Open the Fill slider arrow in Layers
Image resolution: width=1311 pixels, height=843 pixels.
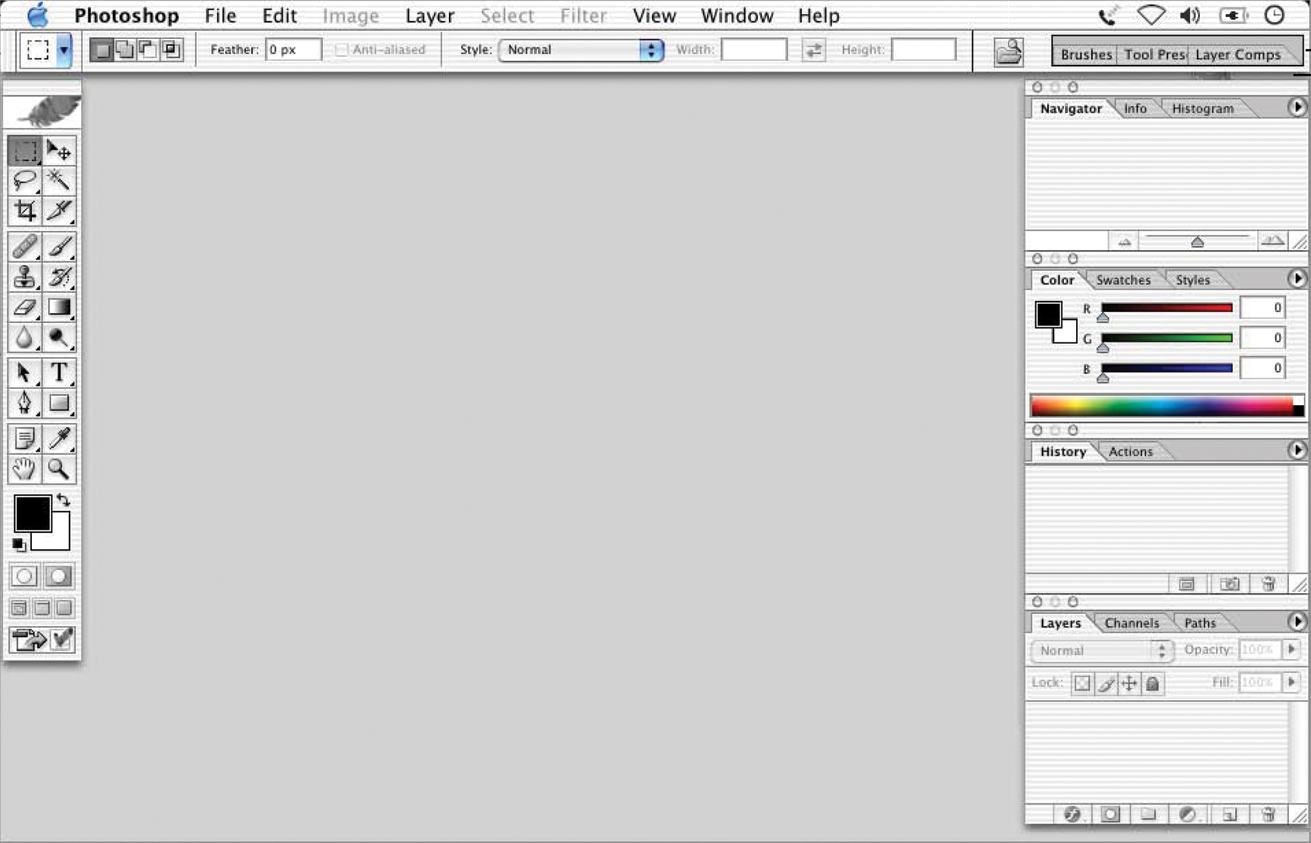point(1291,682)
